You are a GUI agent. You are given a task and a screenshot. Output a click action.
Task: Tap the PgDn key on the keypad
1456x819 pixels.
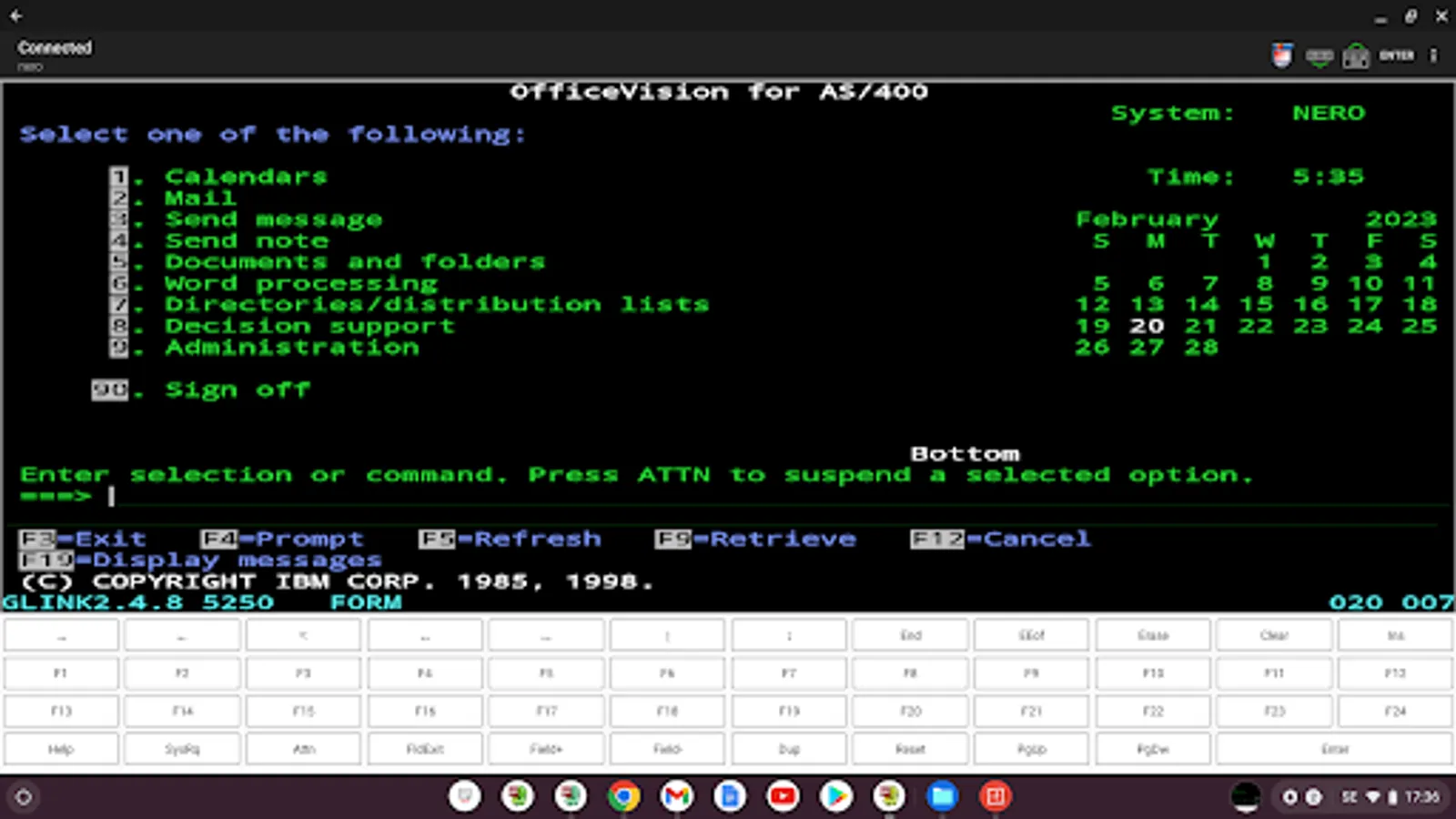1153,750
